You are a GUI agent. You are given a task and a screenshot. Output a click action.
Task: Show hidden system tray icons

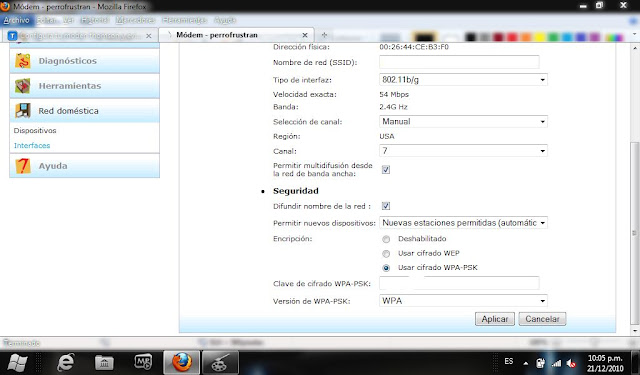click(526, 363)
